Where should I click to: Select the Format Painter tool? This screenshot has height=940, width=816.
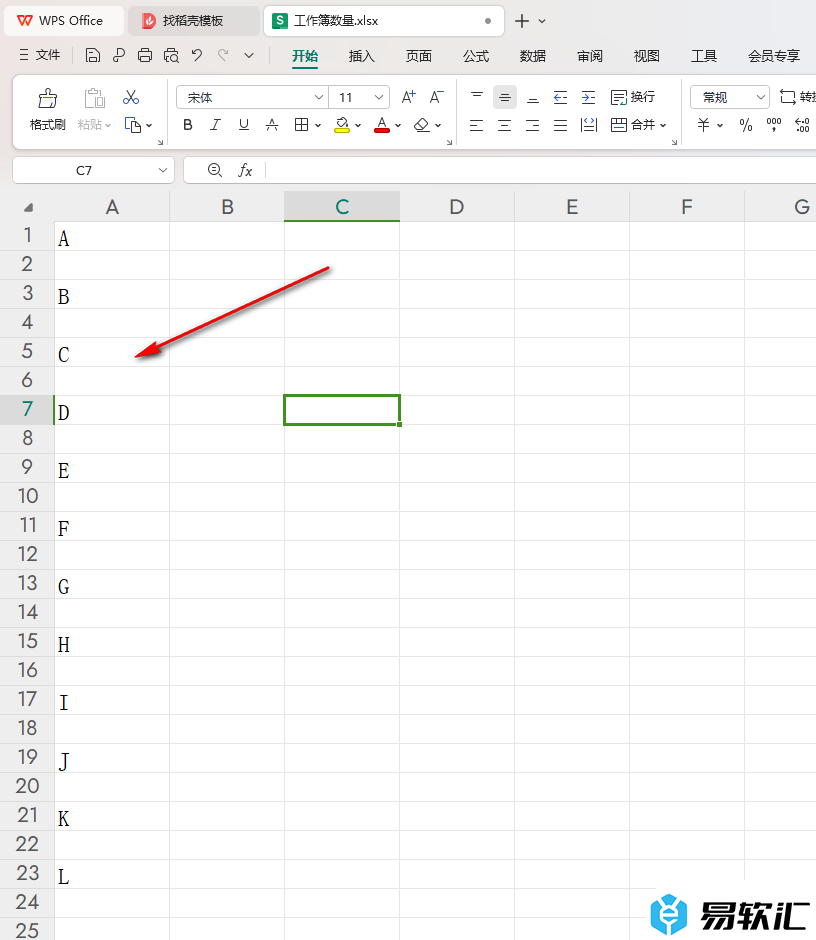click(x=47, y=110)
